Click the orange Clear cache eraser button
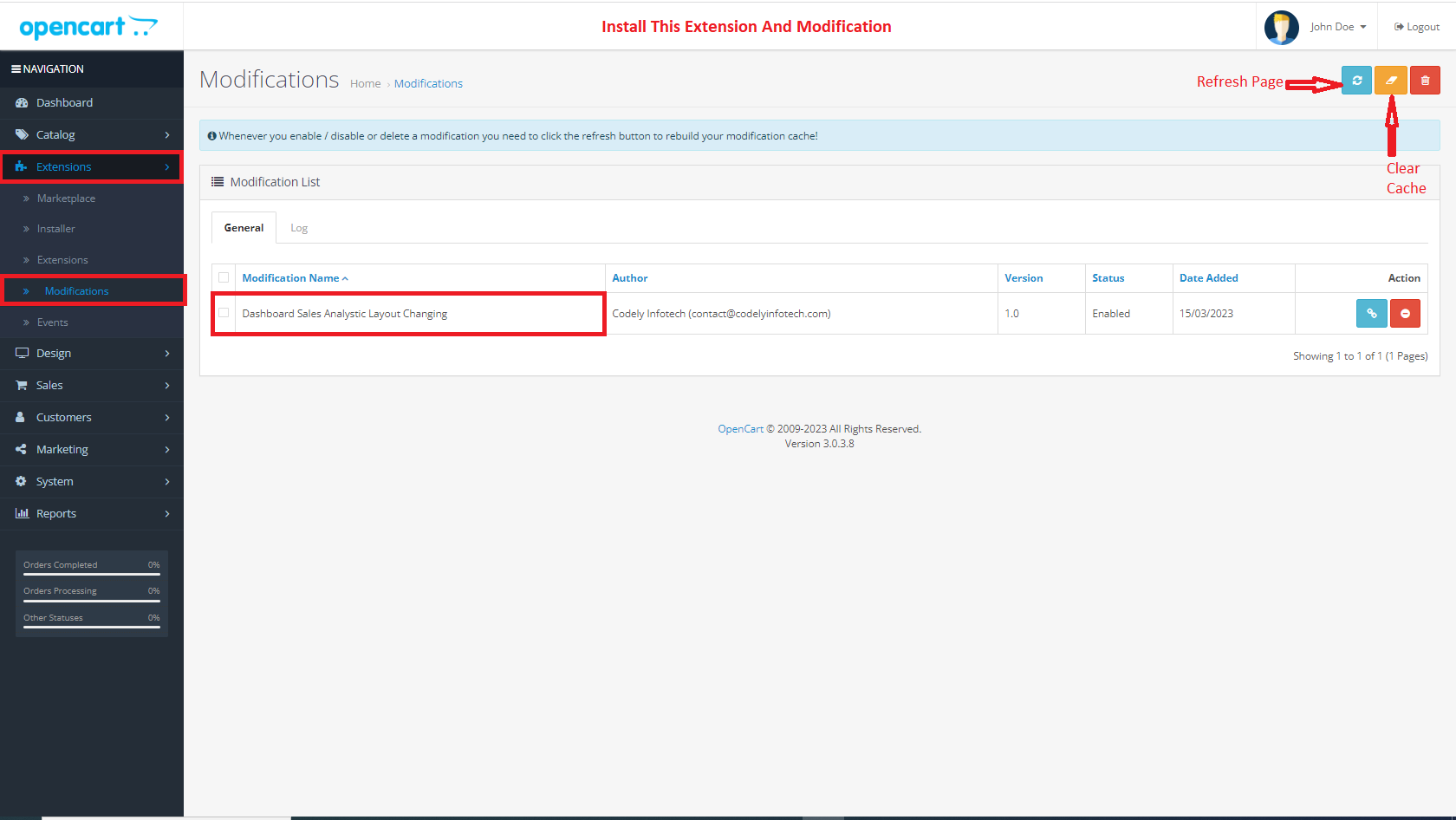1456x820 pixels. coord(1391,81)
